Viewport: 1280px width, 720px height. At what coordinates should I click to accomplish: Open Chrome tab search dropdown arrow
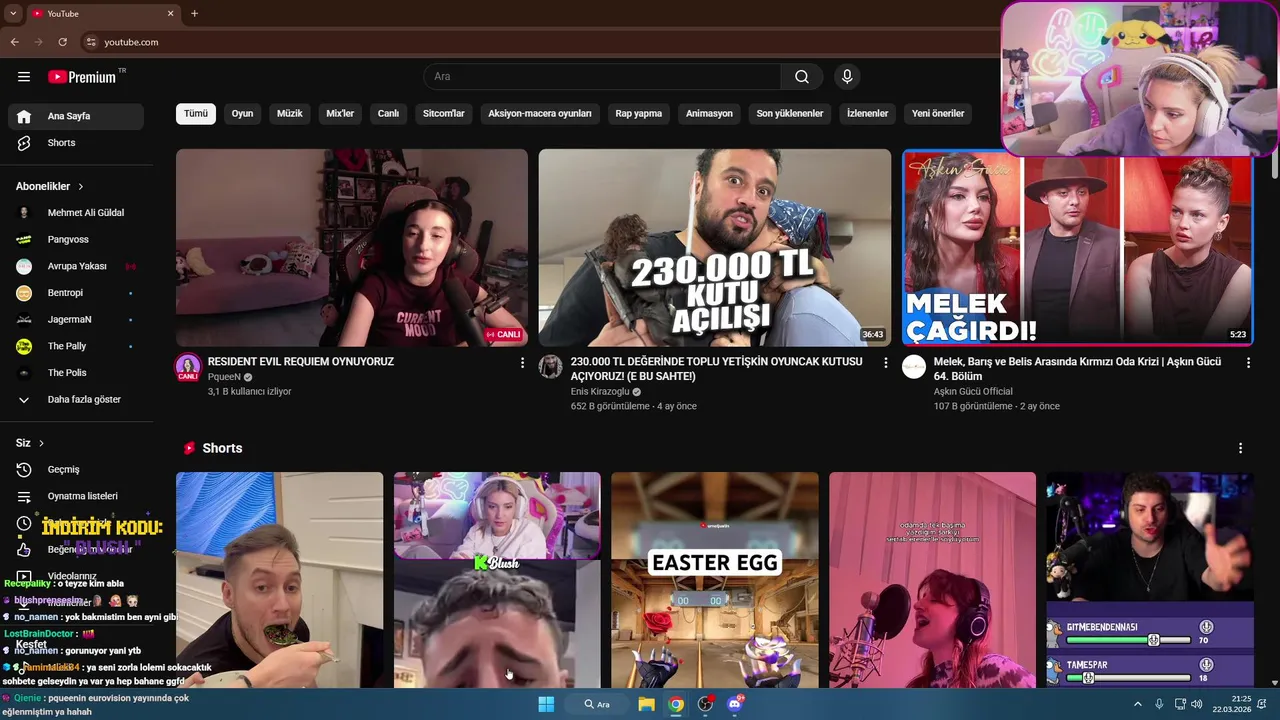pyautogui.click(x=13, y=13)
